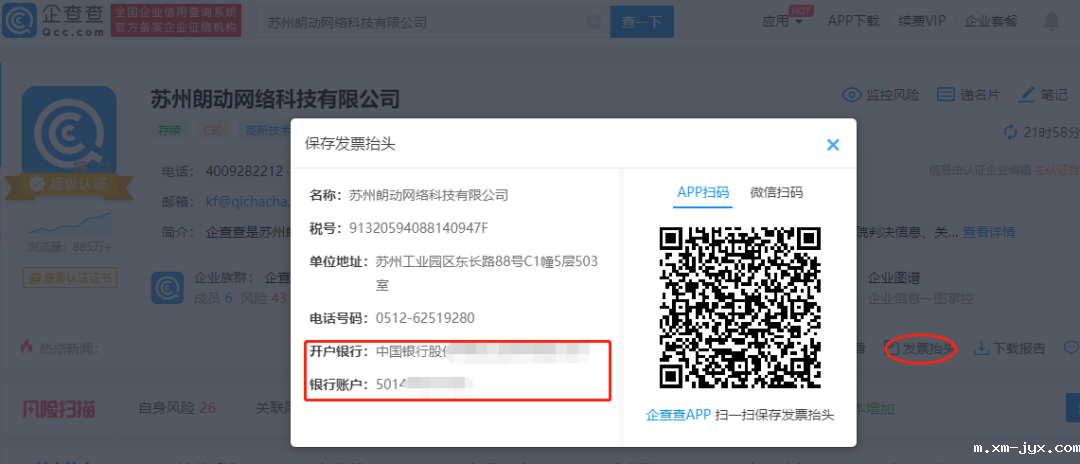Click the refresh icon beside 21时58分
The height and width of the screenshot is (464, 1080).
(1010, 132)
